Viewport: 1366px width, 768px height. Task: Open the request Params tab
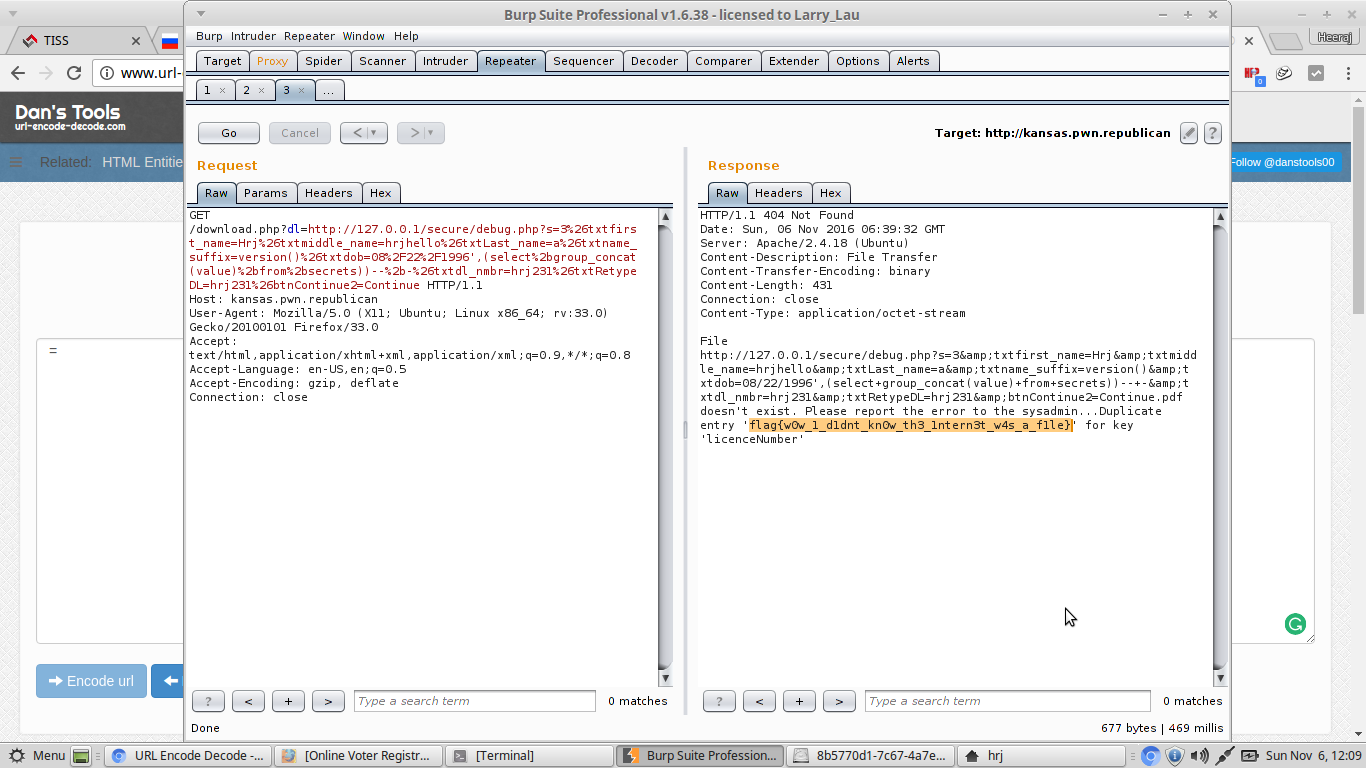tap(266, 193)
